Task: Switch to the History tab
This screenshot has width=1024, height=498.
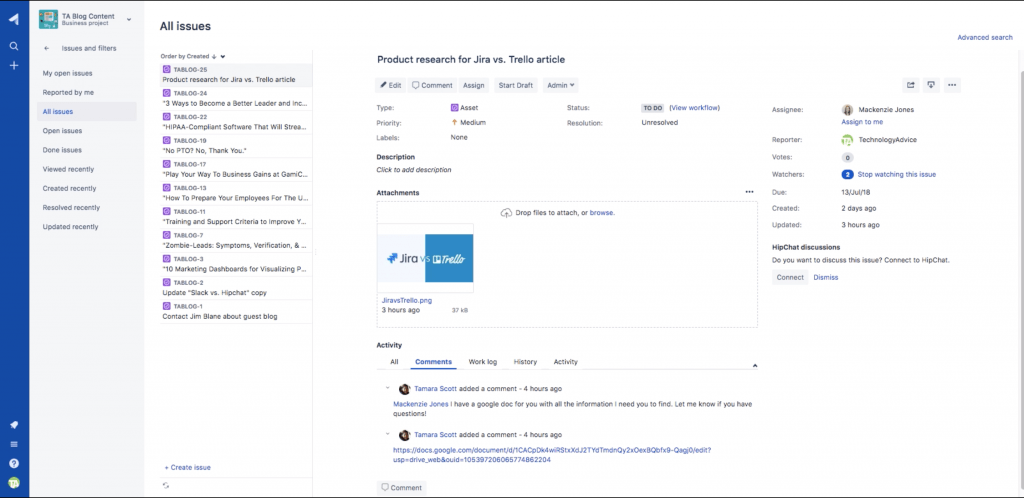Action: tap(525, 362)
